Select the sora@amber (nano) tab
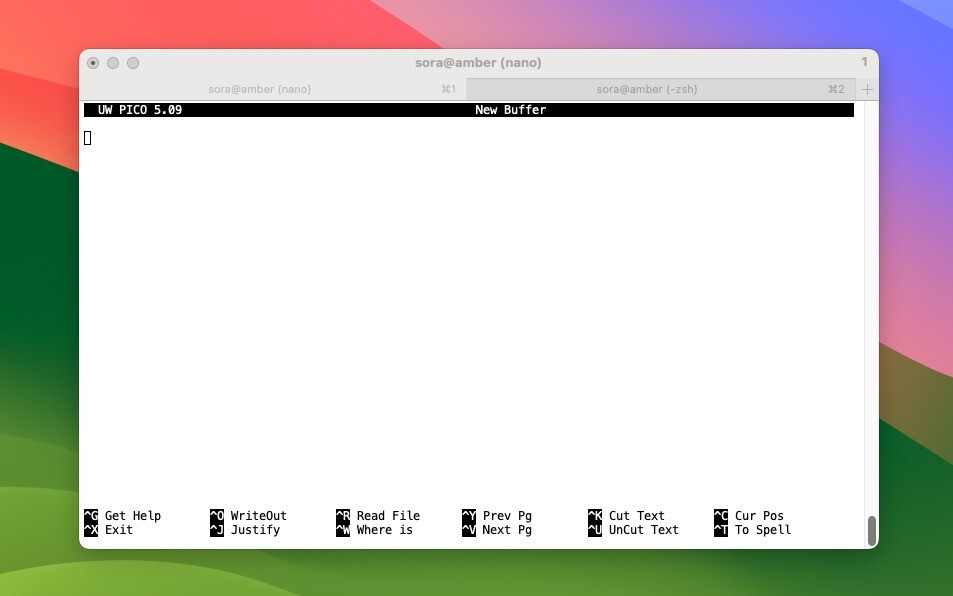 (x=260, y=89)
